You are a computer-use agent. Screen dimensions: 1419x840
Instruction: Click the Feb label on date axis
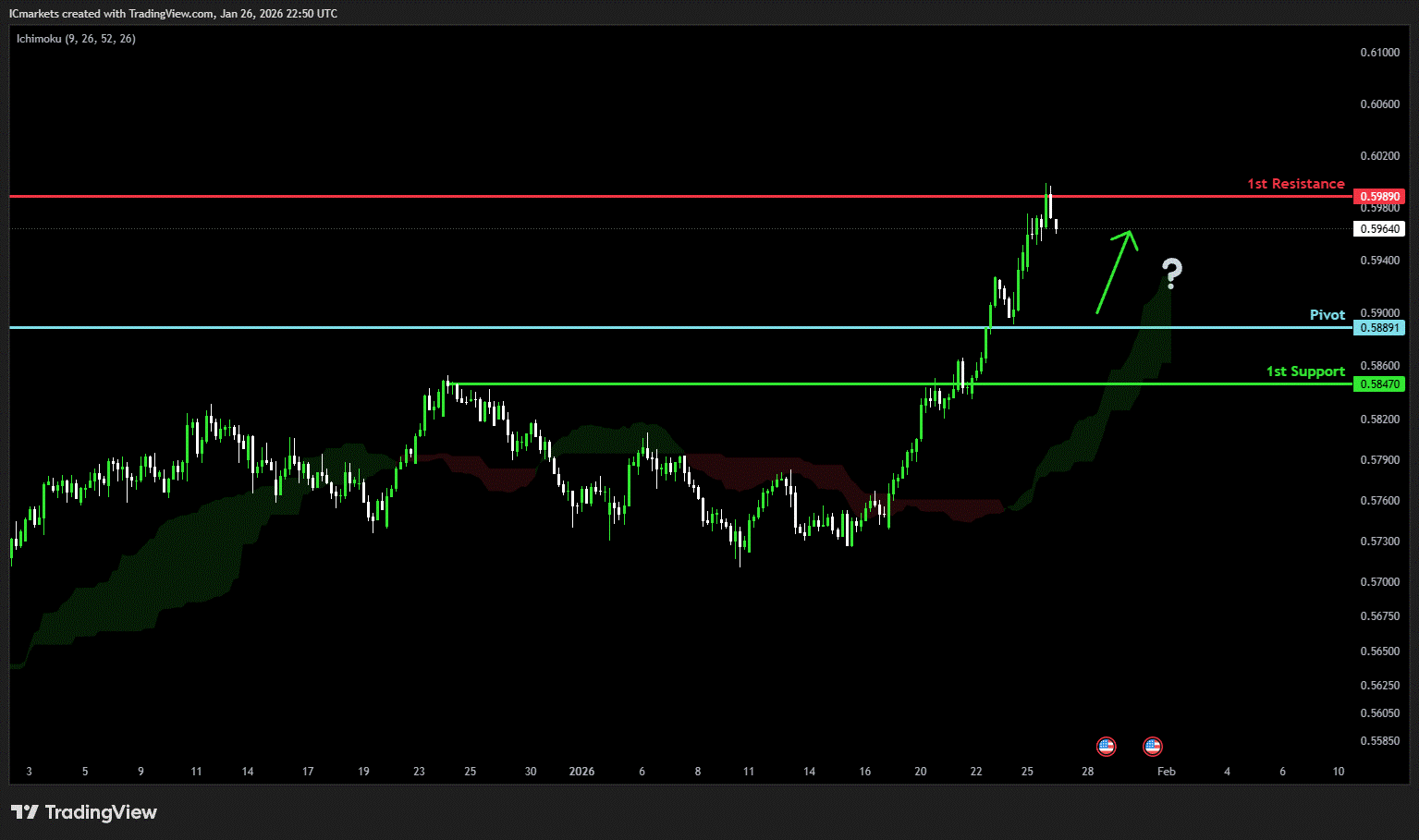1167,772
